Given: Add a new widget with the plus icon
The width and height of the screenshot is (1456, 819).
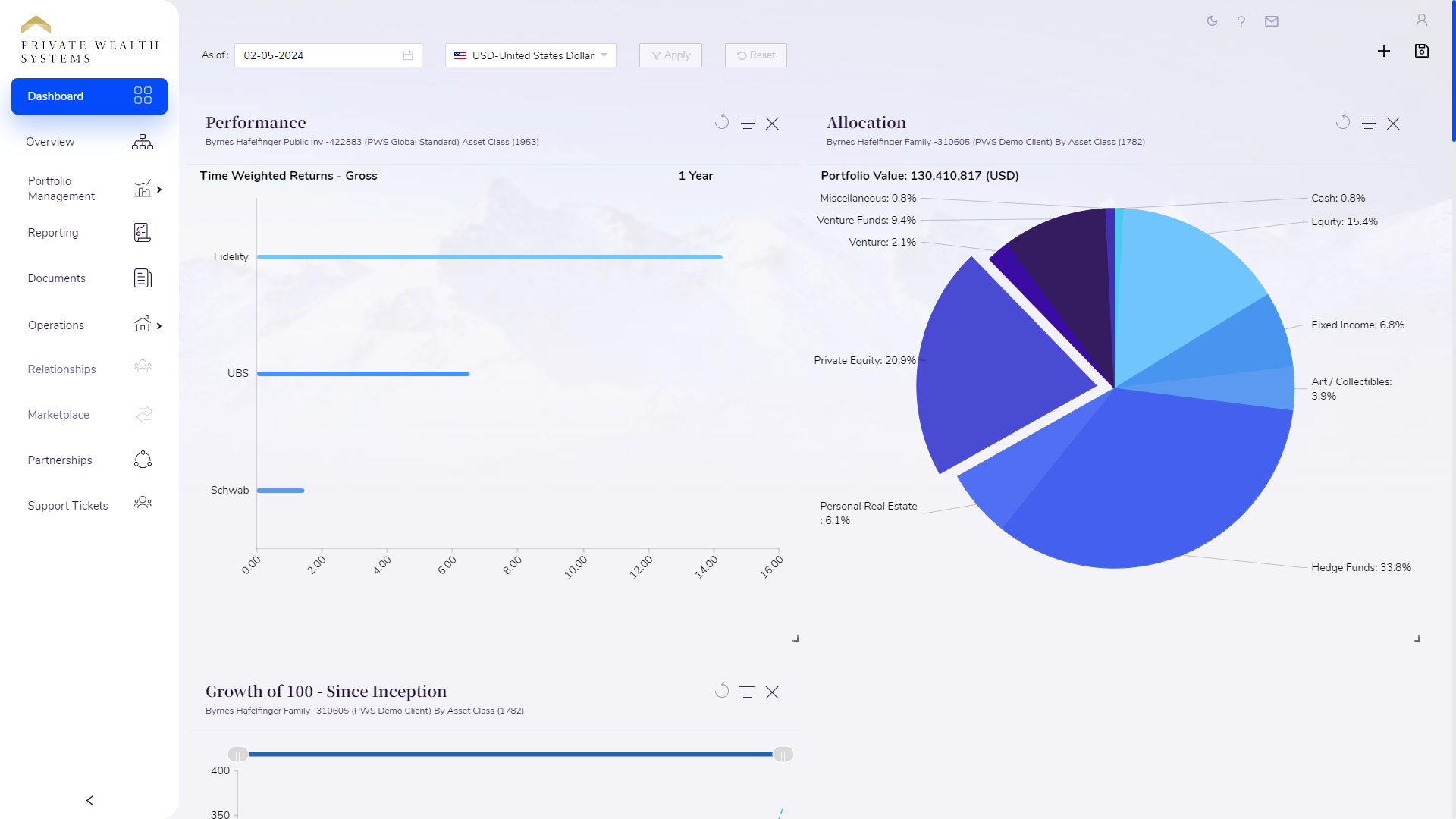Looking at the screenshot, I should (1384, 51).
